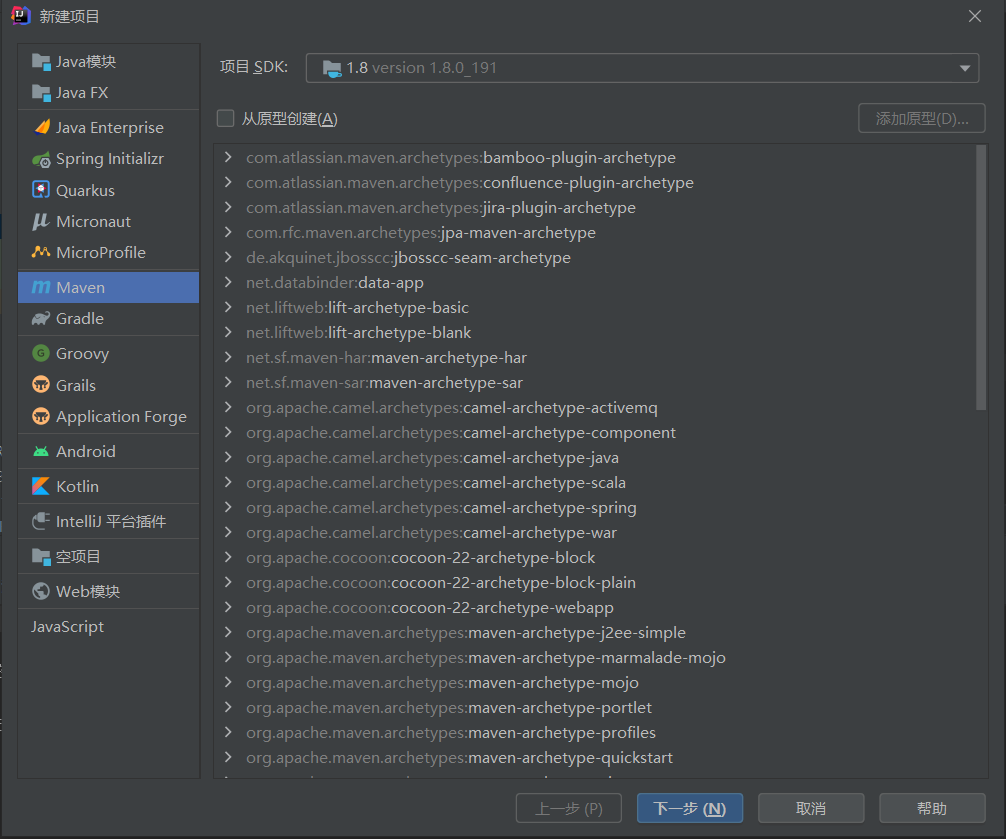The image size is (1006, 839).
Task: Choose the Gradle elephant icon
Action: (x=41, y=318)
